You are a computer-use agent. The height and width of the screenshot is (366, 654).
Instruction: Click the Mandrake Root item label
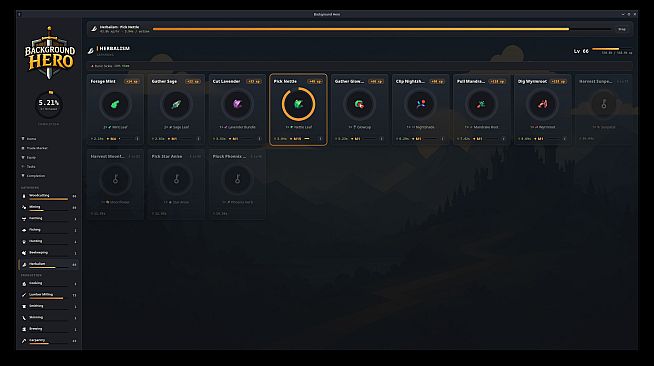point(481,127)
